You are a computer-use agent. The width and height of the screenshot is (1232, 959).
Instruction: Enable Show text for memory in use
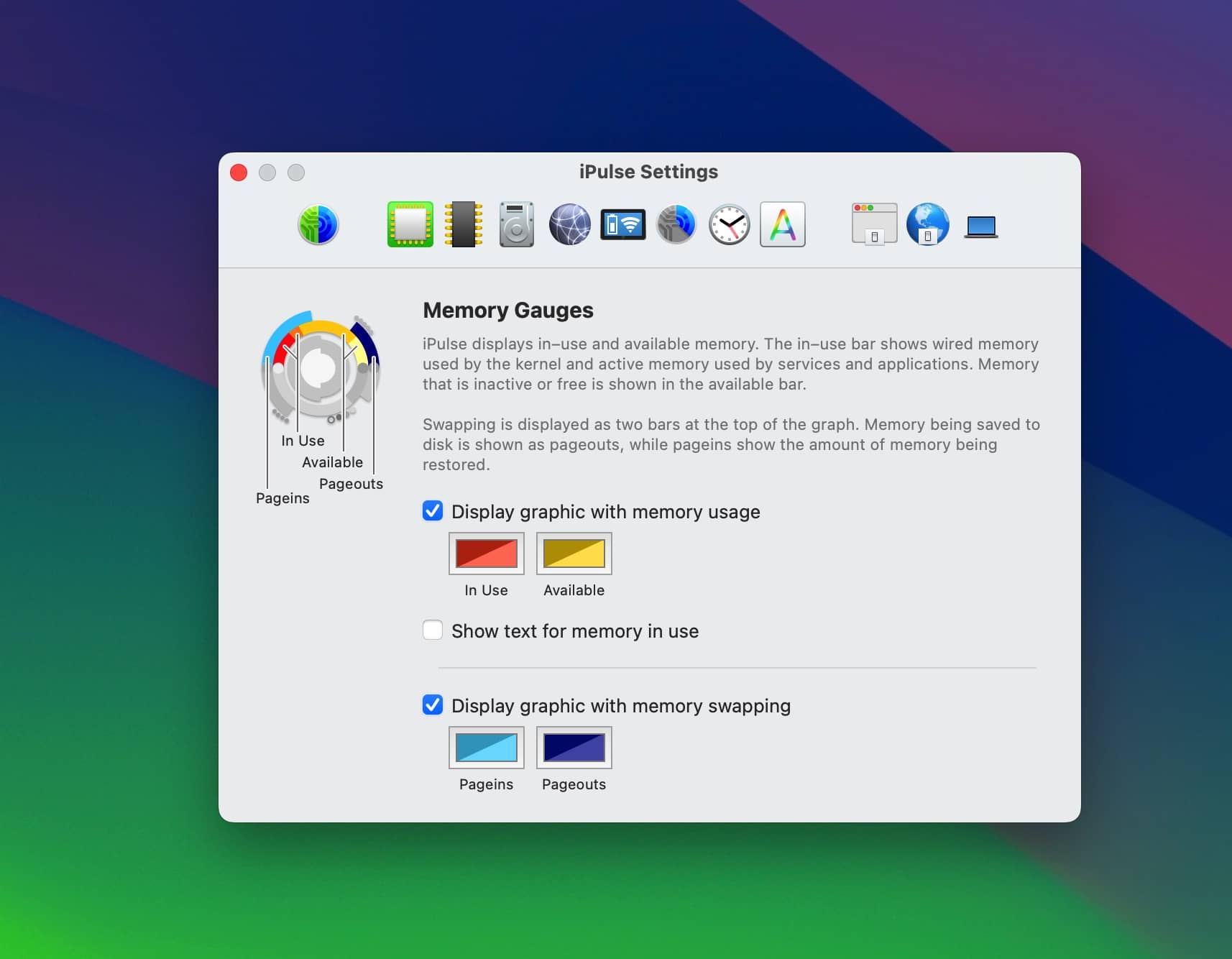point(433,630)
